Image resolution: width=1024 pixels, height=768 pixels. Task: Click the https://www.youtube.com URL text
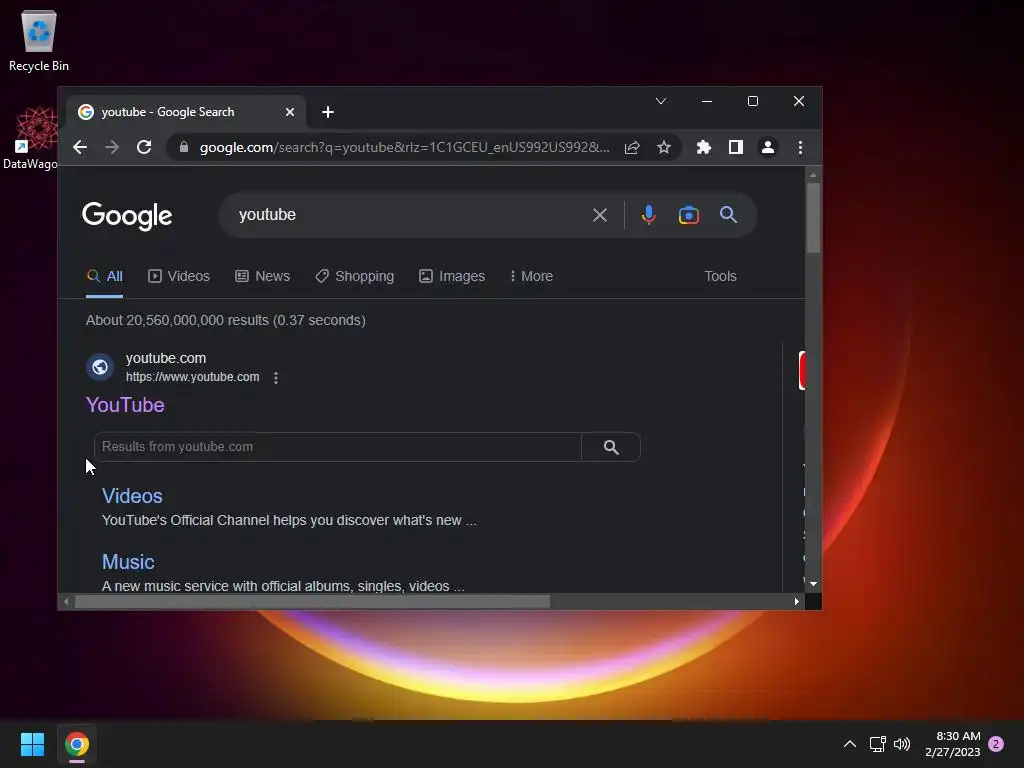[193, 377]
